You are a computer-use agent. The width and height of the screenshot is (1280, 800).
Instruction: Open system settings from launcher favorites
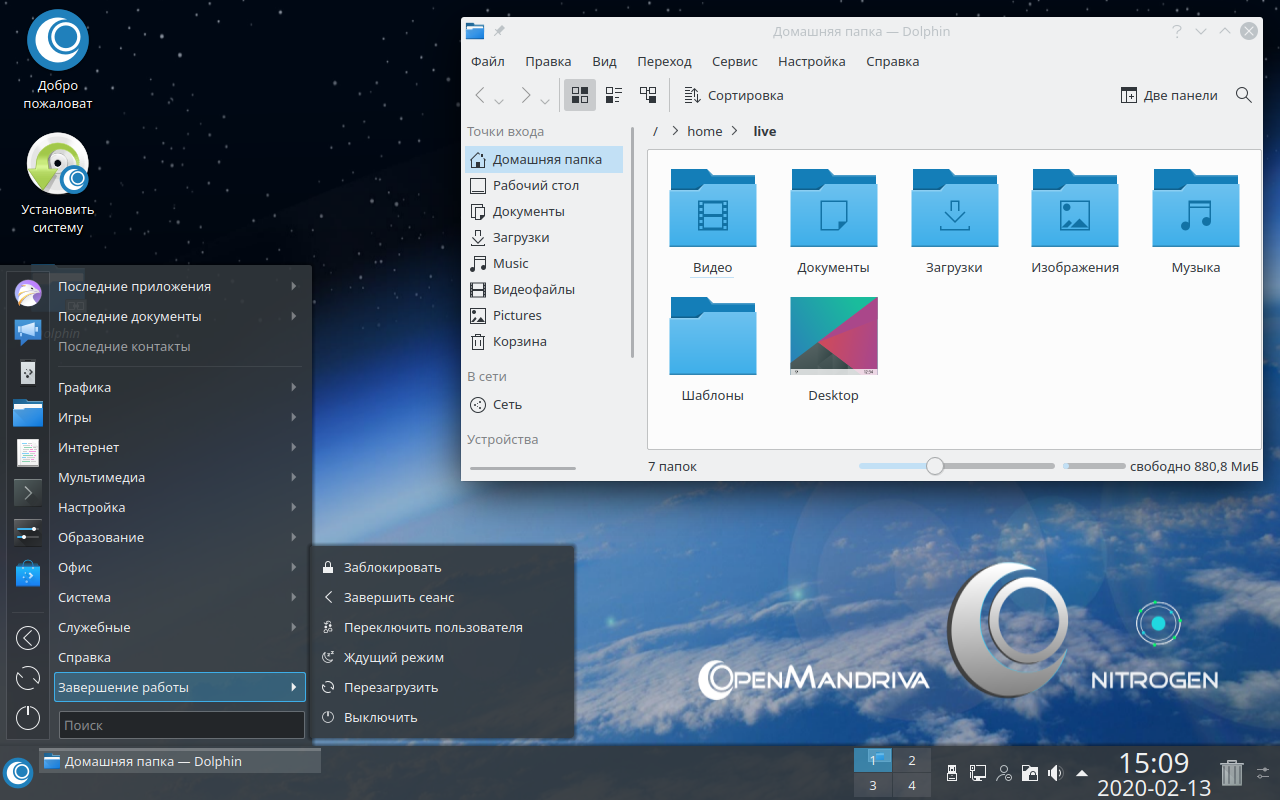(28, 532)
